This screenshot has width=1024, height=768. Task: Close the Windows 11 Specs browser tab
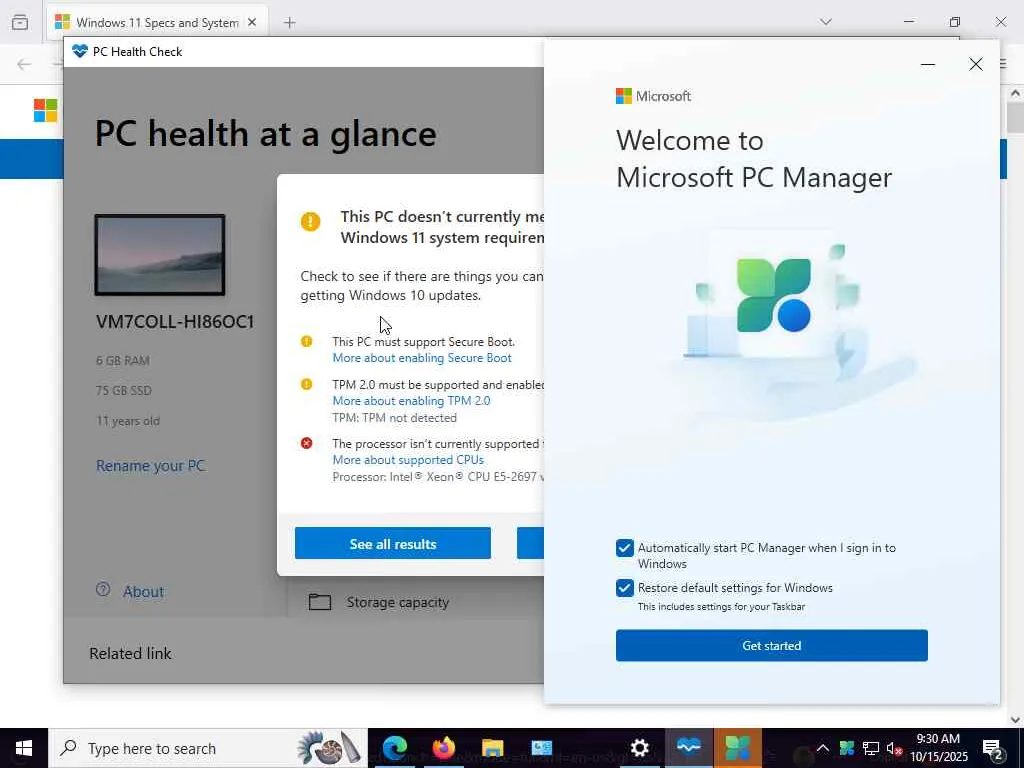coord(252,22)
